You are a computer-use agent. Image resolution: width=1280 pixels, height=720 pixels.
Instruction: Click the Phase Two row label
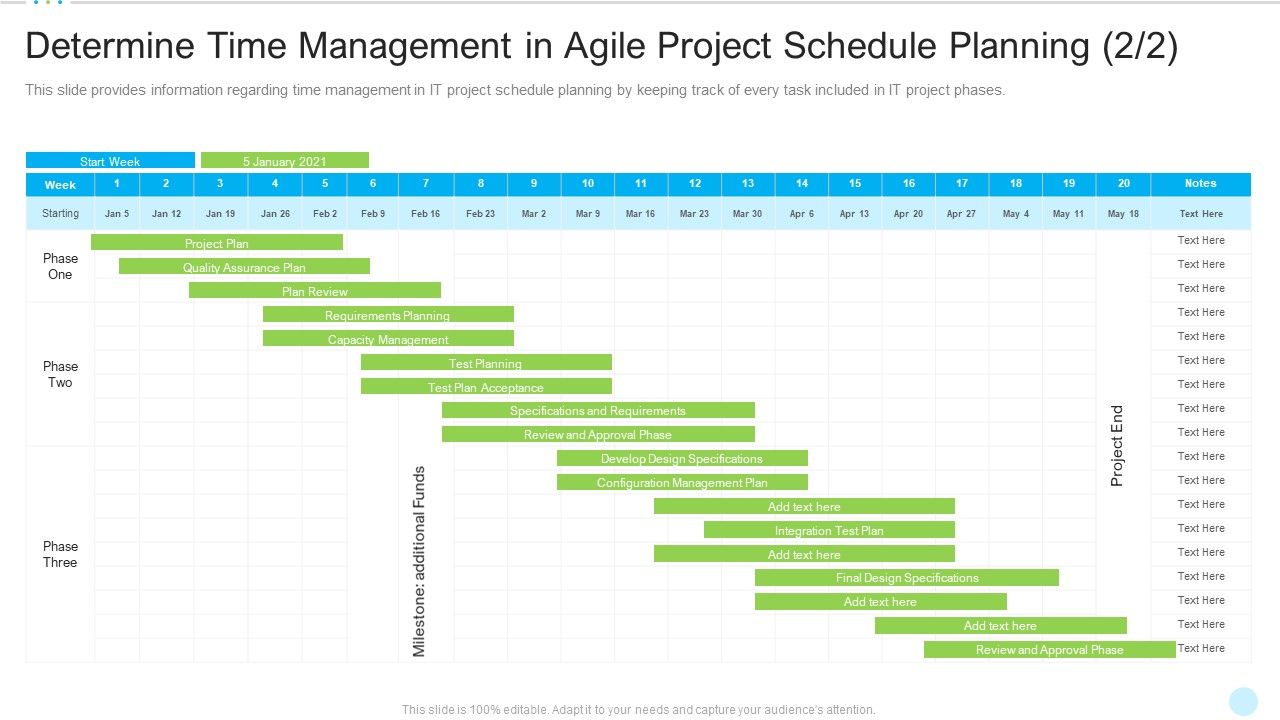click(60, 374)
